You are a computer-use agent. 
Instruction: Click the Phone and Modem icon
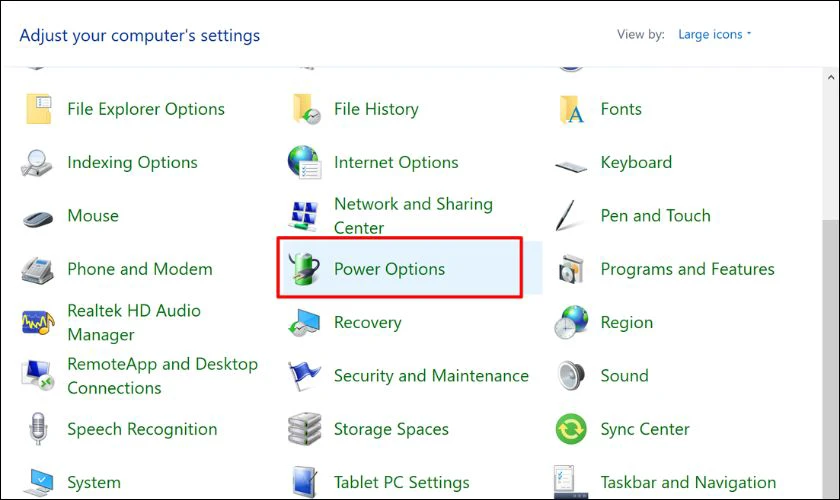[38, 269]
